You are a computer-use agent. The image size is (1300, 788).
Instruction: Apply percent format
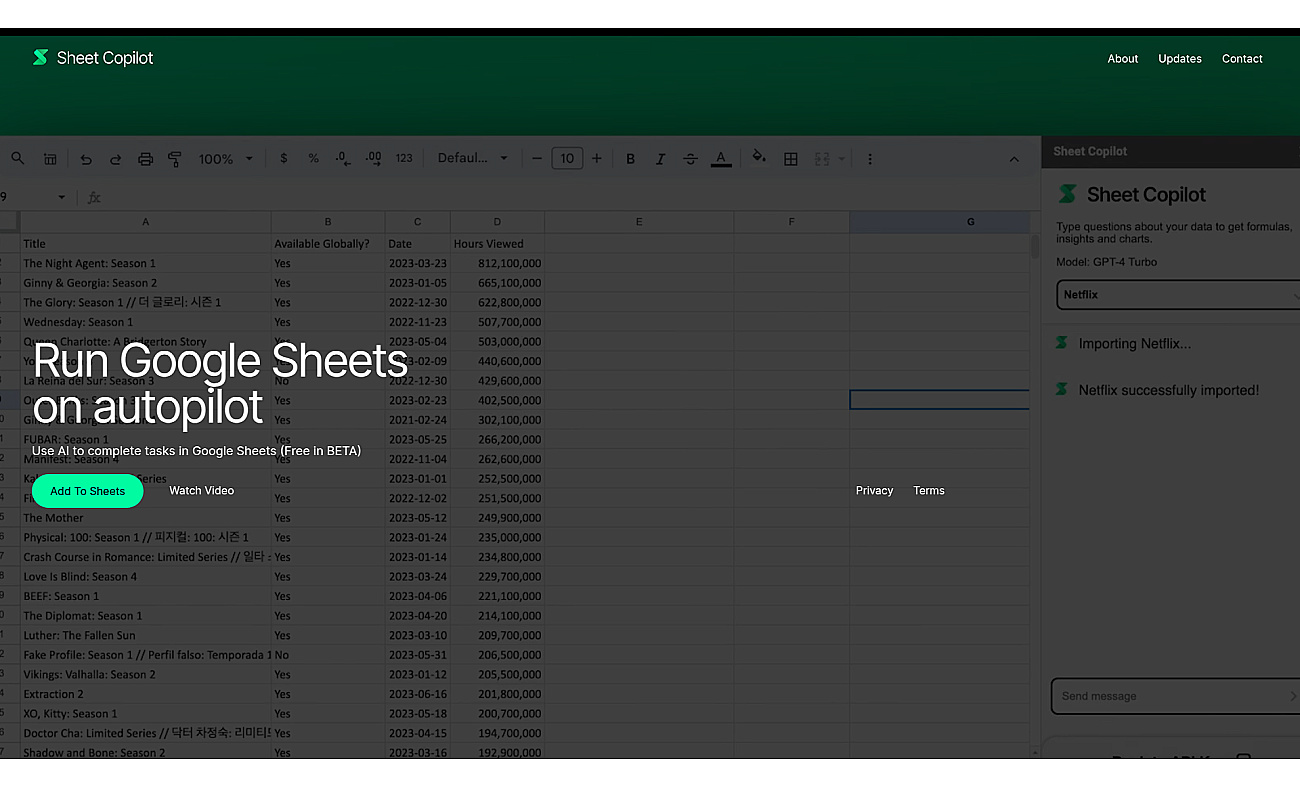[x=313, y=158]
